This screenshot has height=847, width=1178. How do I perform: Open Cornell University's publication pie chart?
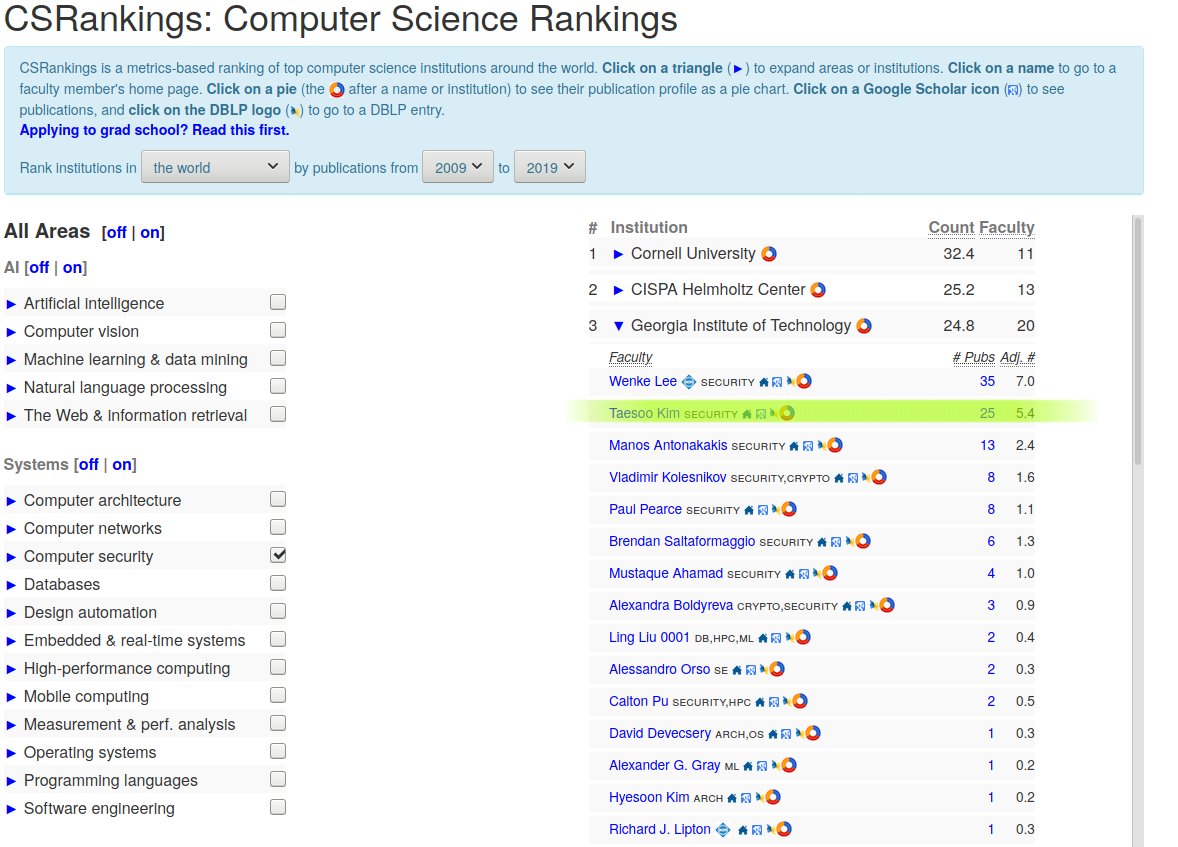[769, 254]
